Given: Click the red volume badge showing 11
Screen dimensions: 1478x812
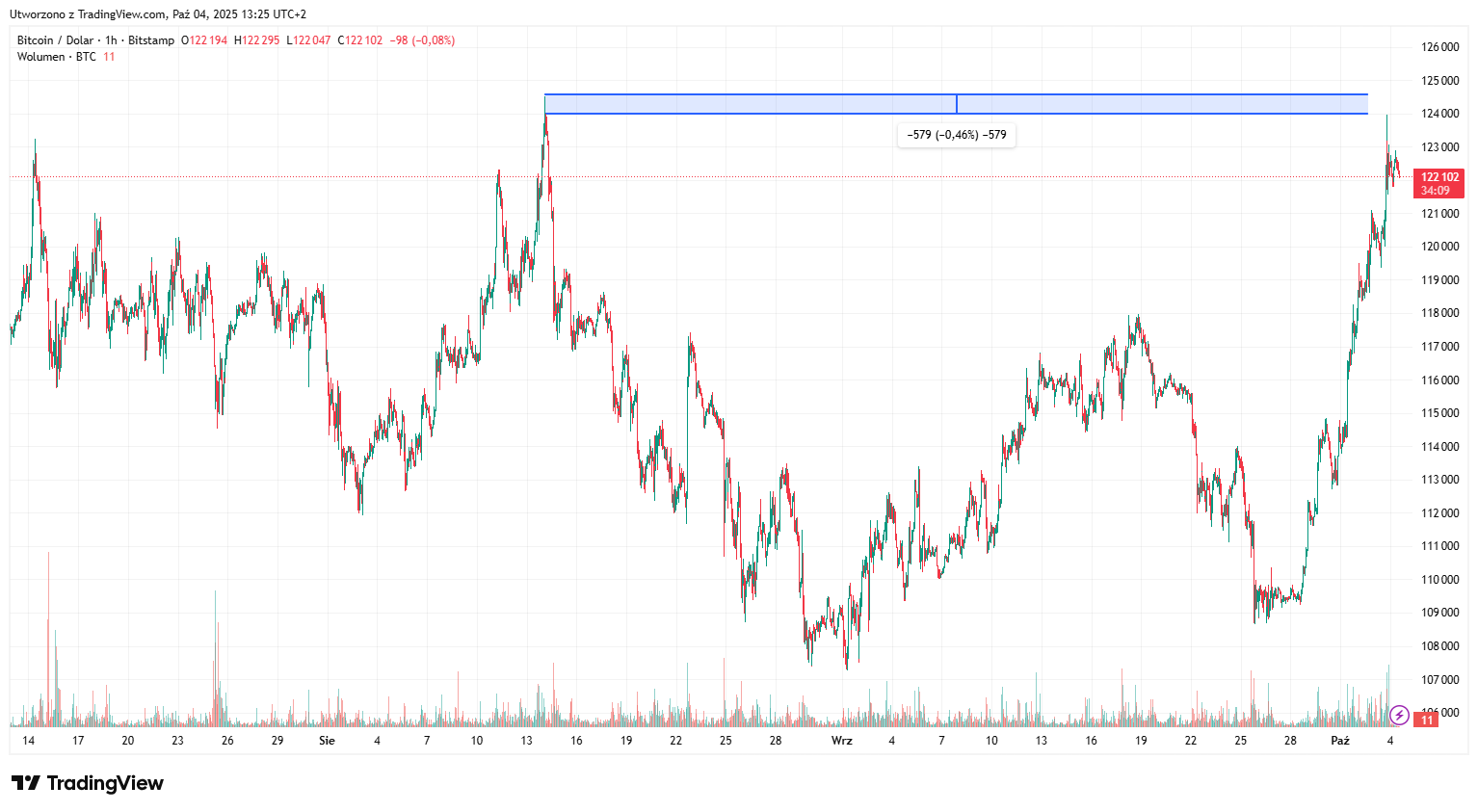Looking at the screenshot, I should 1427,720.
